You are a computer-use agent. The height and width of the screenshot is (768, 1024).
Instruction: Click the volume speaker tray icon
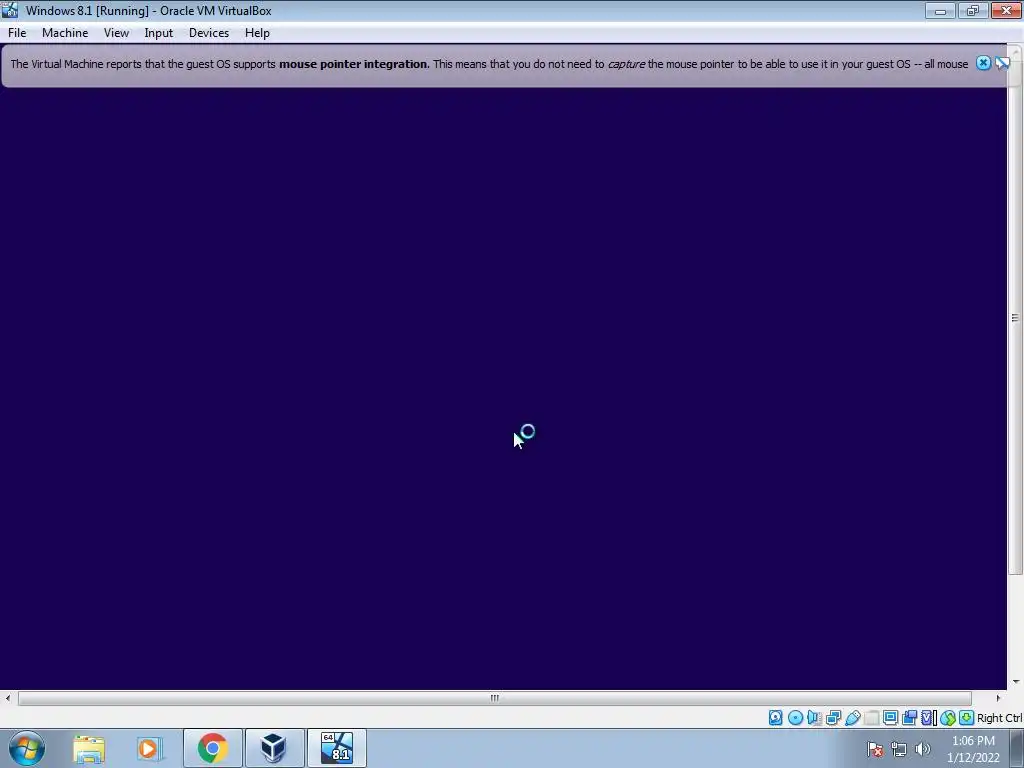click(x=923, y=749)
